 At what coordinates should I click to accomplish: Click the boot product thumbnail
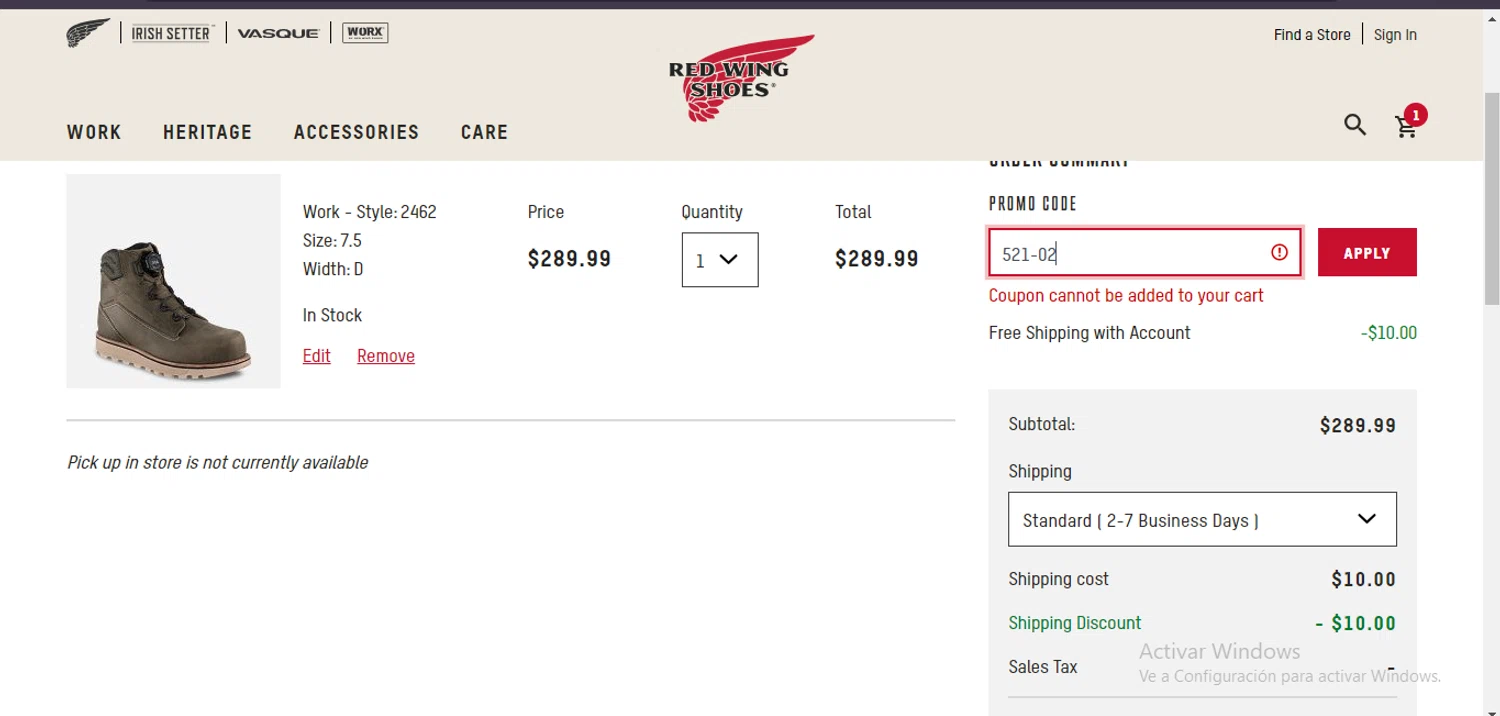[x=174, y=281]
